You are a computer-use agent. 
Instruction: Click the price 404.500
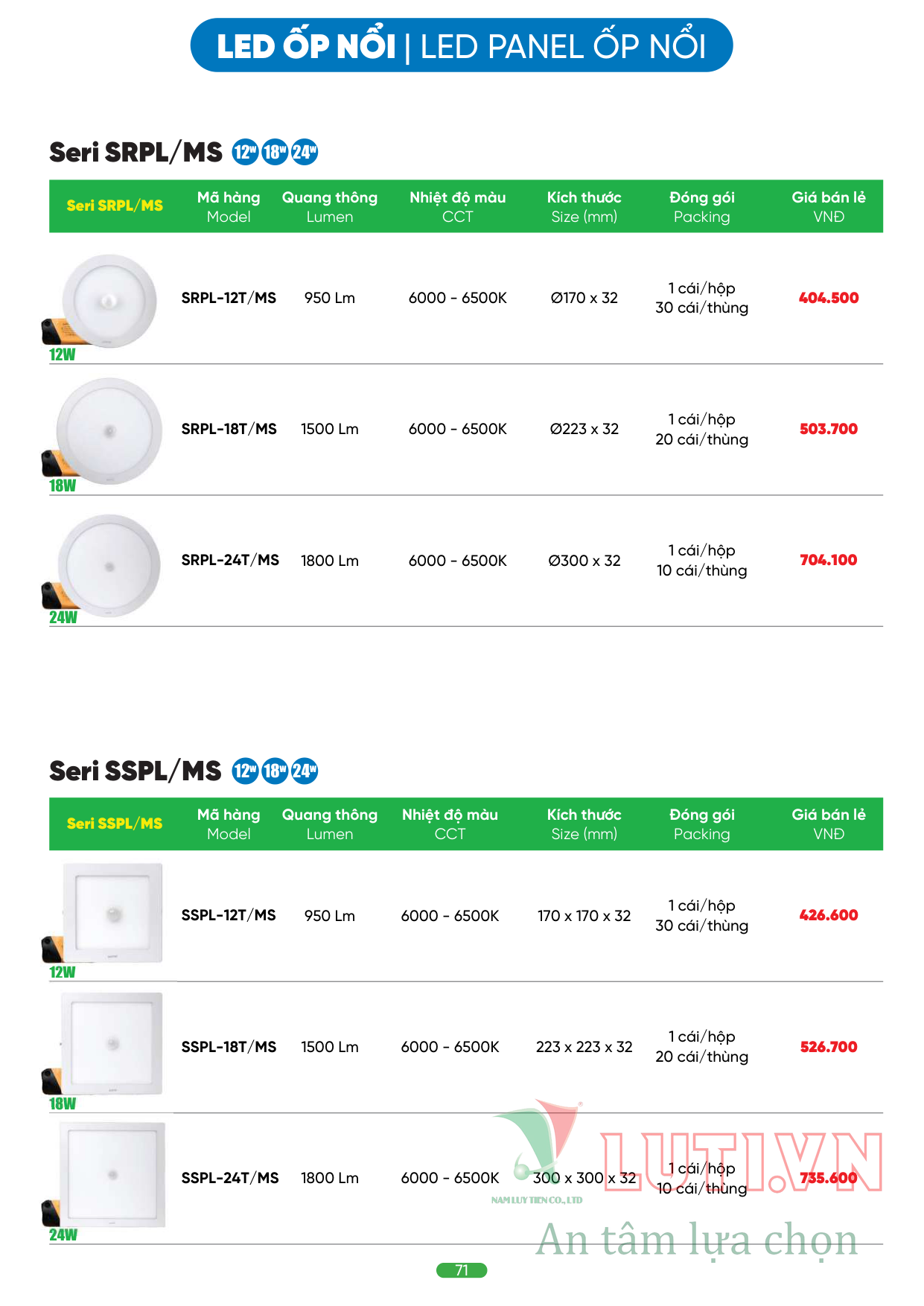tap(829, 298)
